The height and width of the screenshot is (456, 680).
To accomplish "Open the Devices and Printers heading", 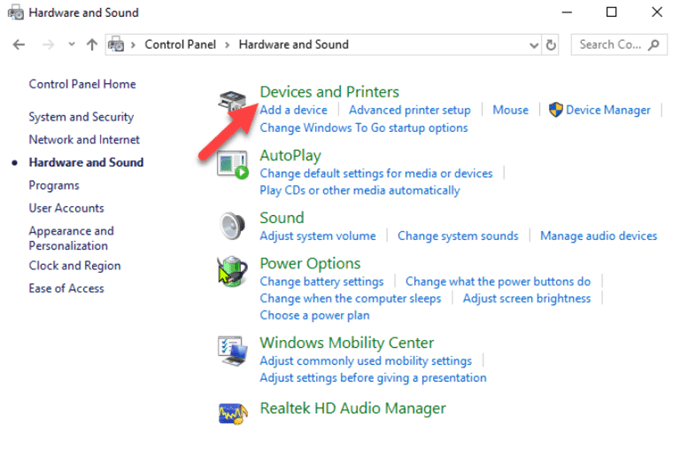I will click(329, 92).
